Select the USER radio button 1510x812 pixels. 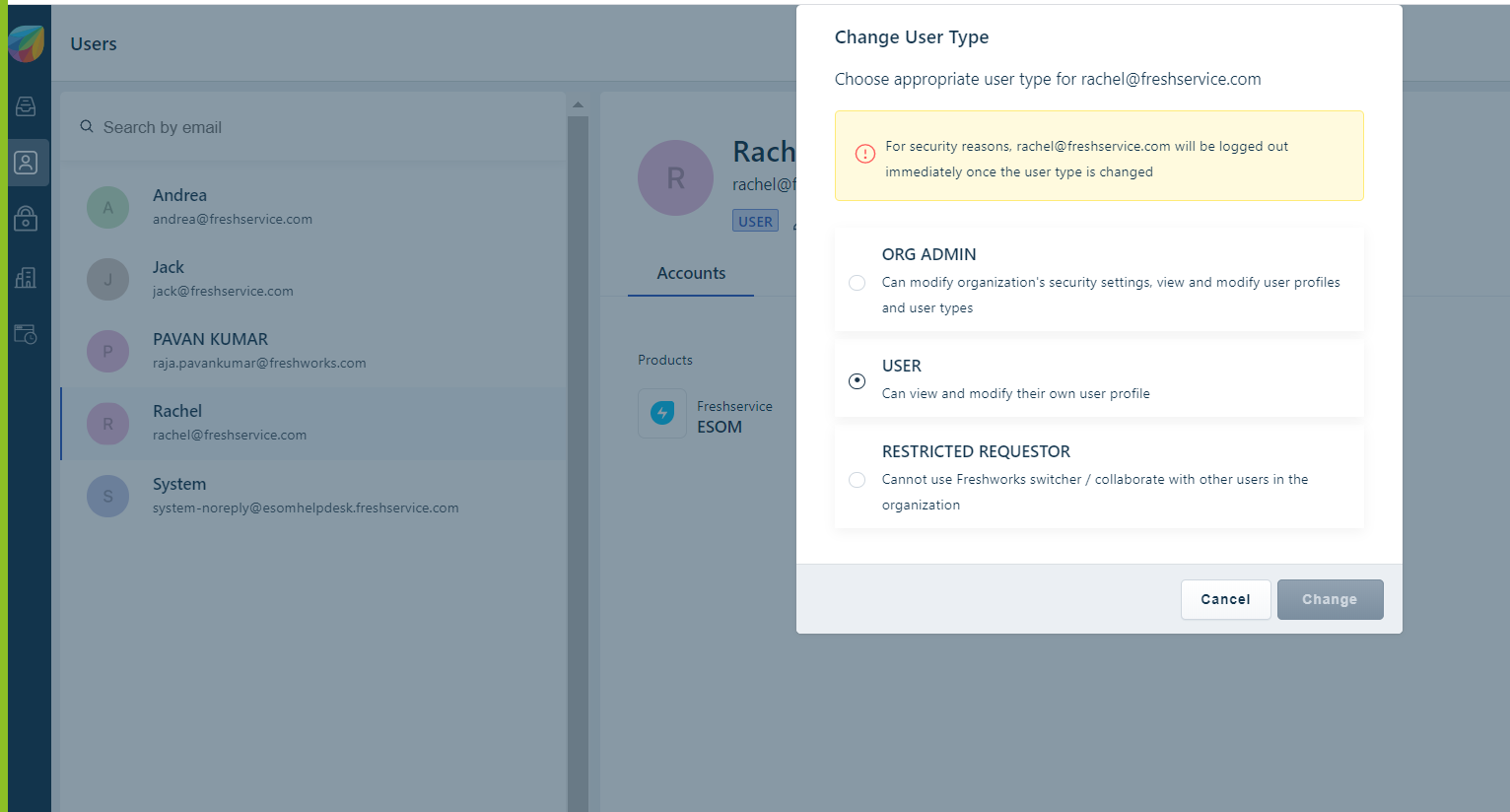tap(858, 381)
